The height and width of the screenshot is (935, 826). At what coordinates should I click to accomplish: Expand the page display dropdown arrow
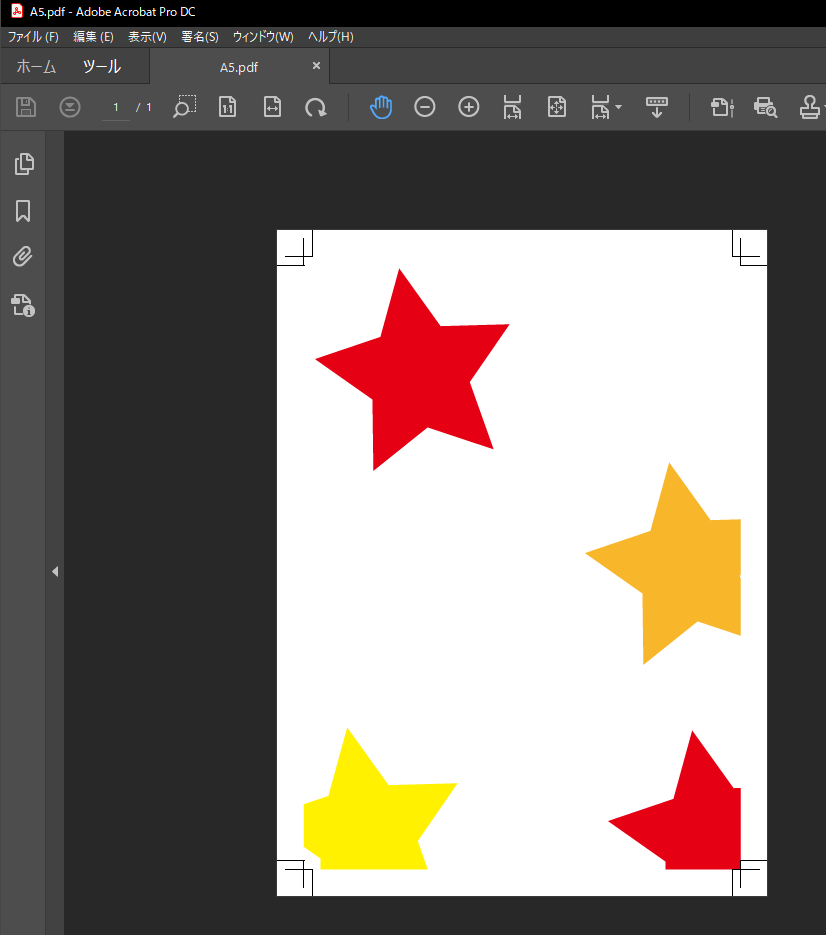[x=619, y=107]
